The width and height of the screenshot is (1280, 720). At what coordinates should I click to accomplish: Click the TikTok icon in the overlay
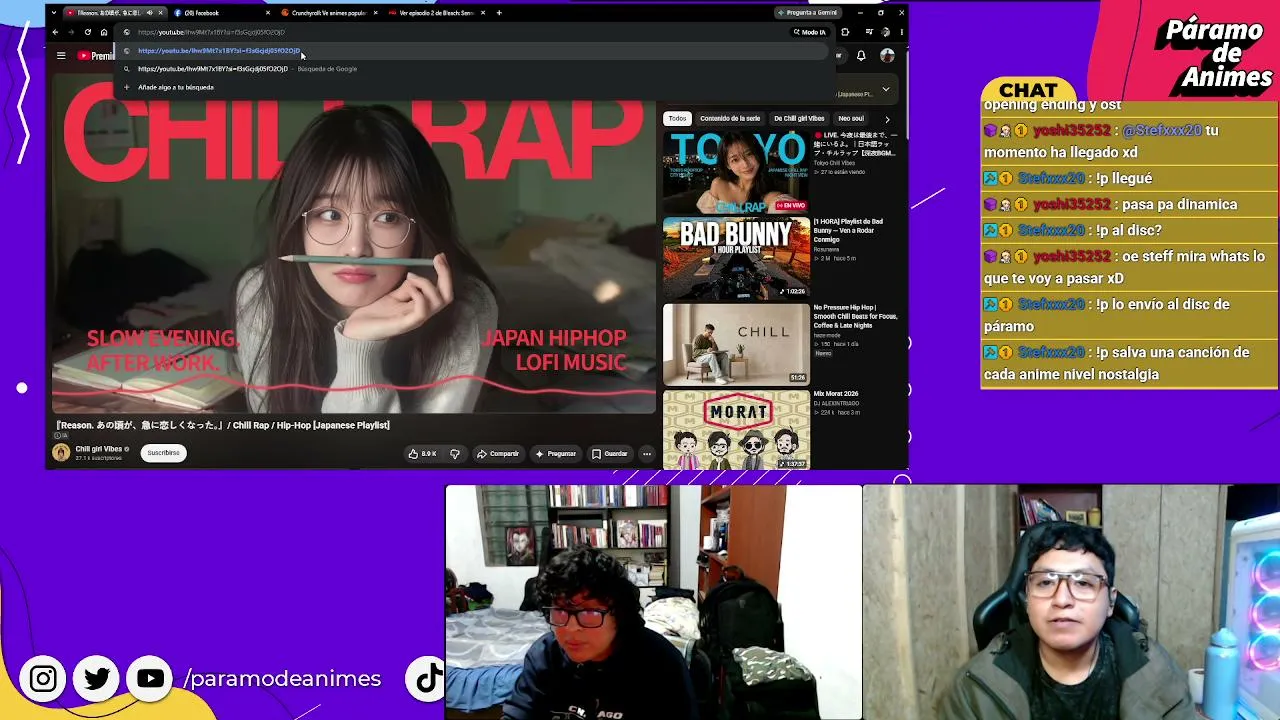tap(429, 679)
